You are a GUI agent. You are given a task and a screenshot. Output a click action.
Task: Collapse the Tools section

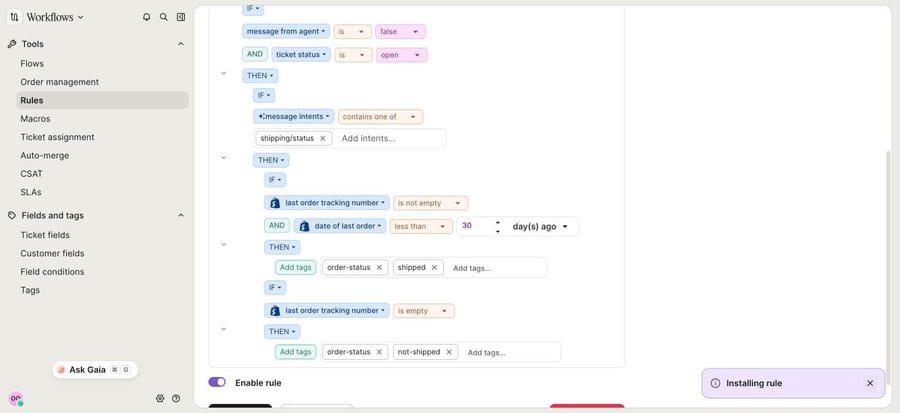coord(181,44)
